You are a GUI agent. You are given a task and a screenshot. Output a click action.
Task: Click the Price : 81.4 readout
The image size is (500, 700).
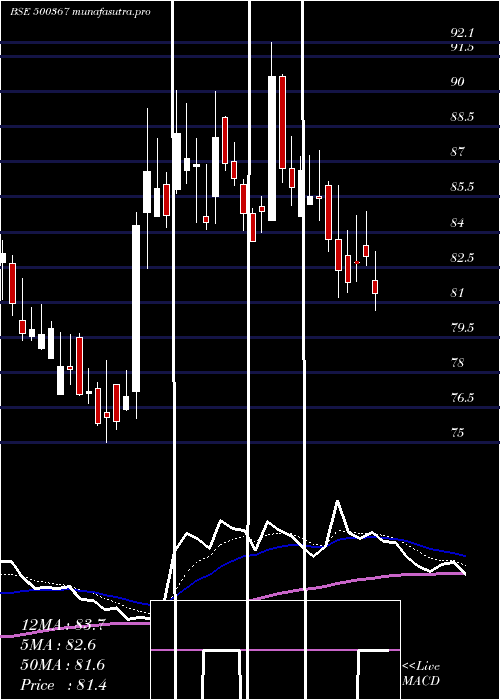click(x=64, y=685)
